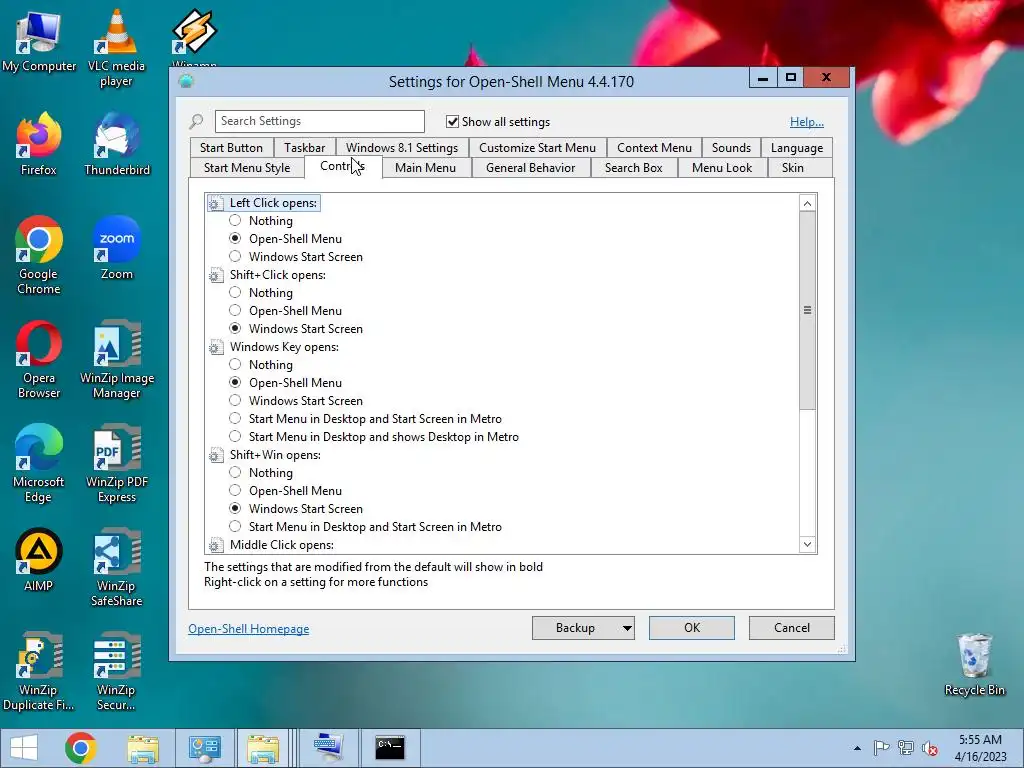
Task: Choose Start Menu in Desktop and shows Desktop in Metro
Action: click(235, 436)
